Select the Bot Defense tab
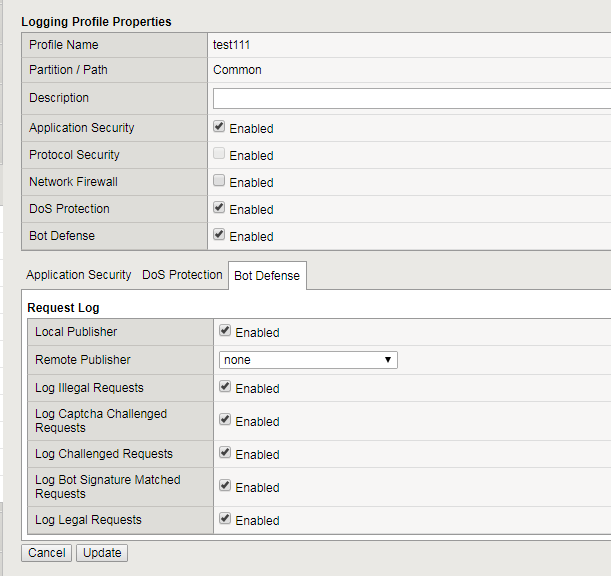611x576 pixels. pos(267,276)
